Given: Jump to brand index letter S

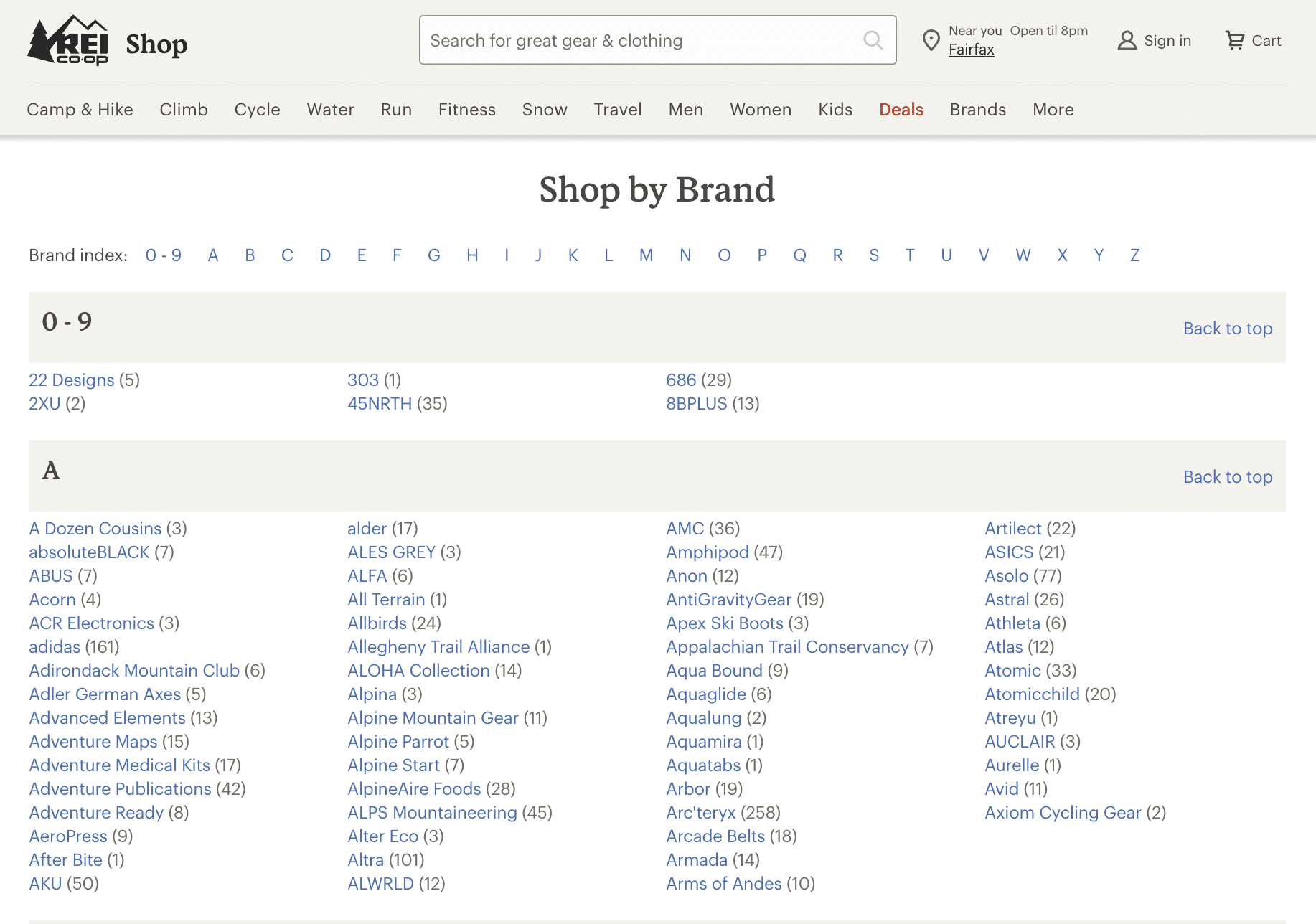Looking at the screenshot, I should (874, 255).
